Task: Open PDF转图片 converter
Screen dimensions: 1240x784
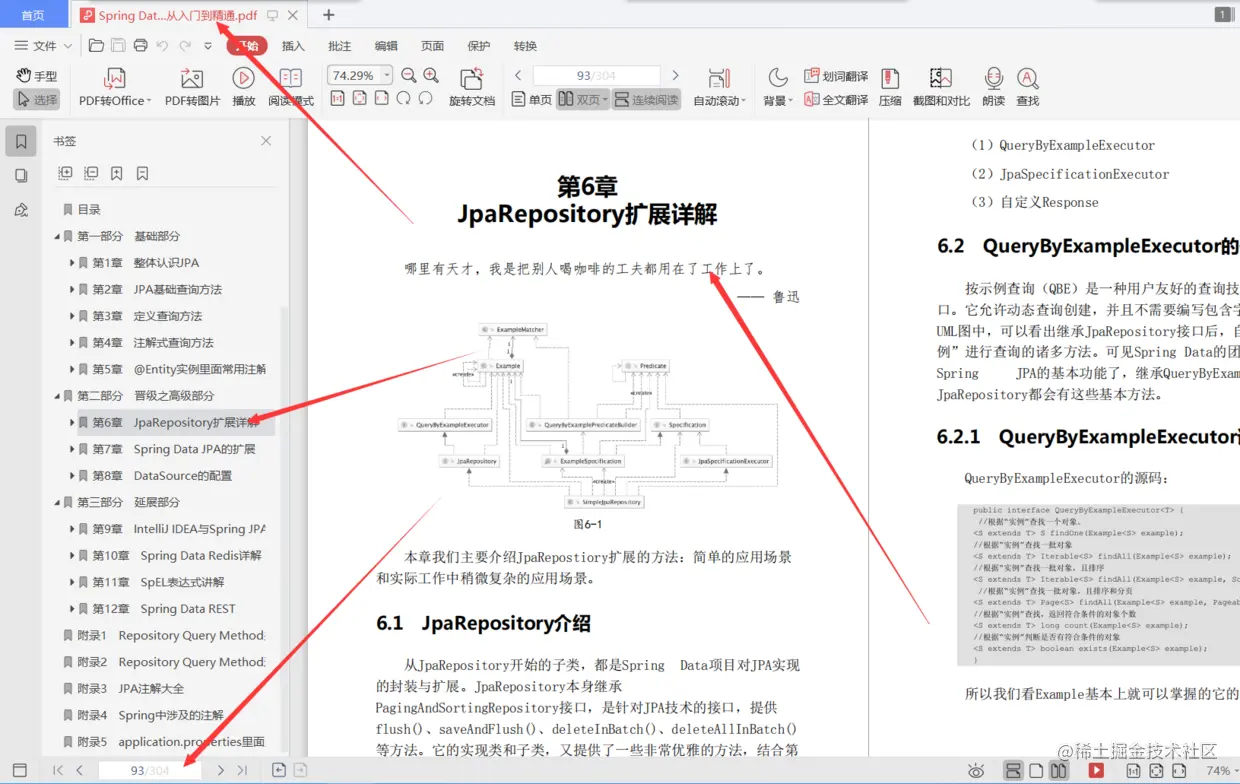Action: coord(192,87)
